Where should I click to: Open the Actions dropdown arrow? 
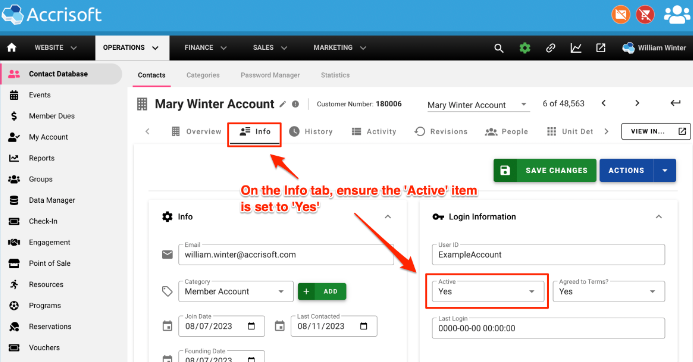point(665,171)
